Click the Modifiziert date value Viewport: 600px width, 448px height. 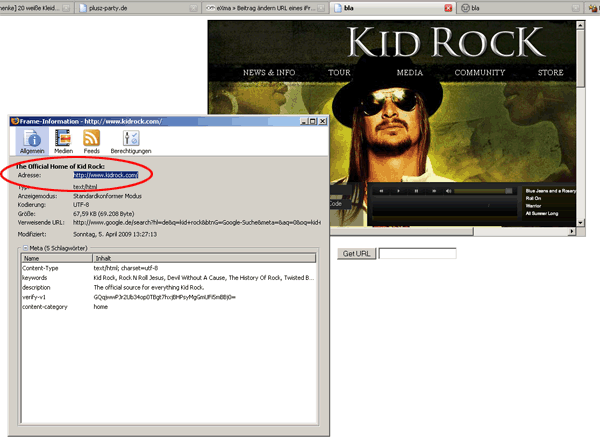point(115,234)
